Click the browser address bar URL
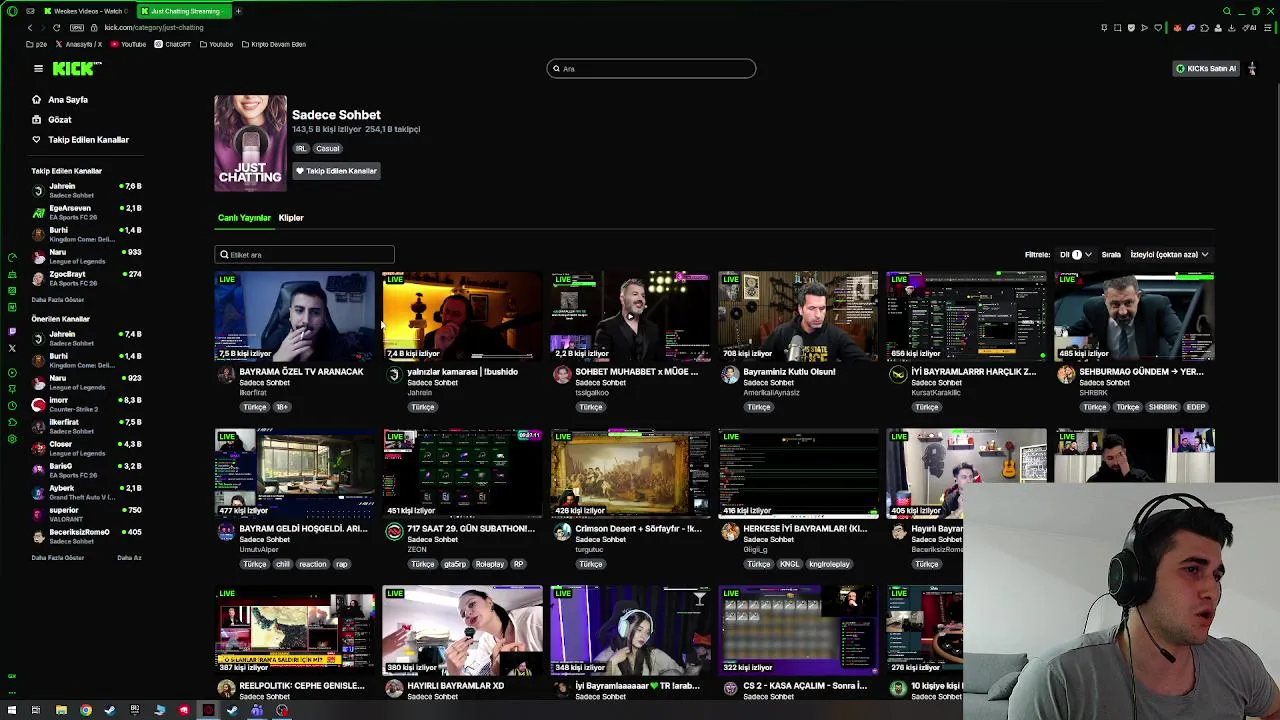The width and height of the screenshot is (1280, 720). pyautogui.click(x=154, y=27)
